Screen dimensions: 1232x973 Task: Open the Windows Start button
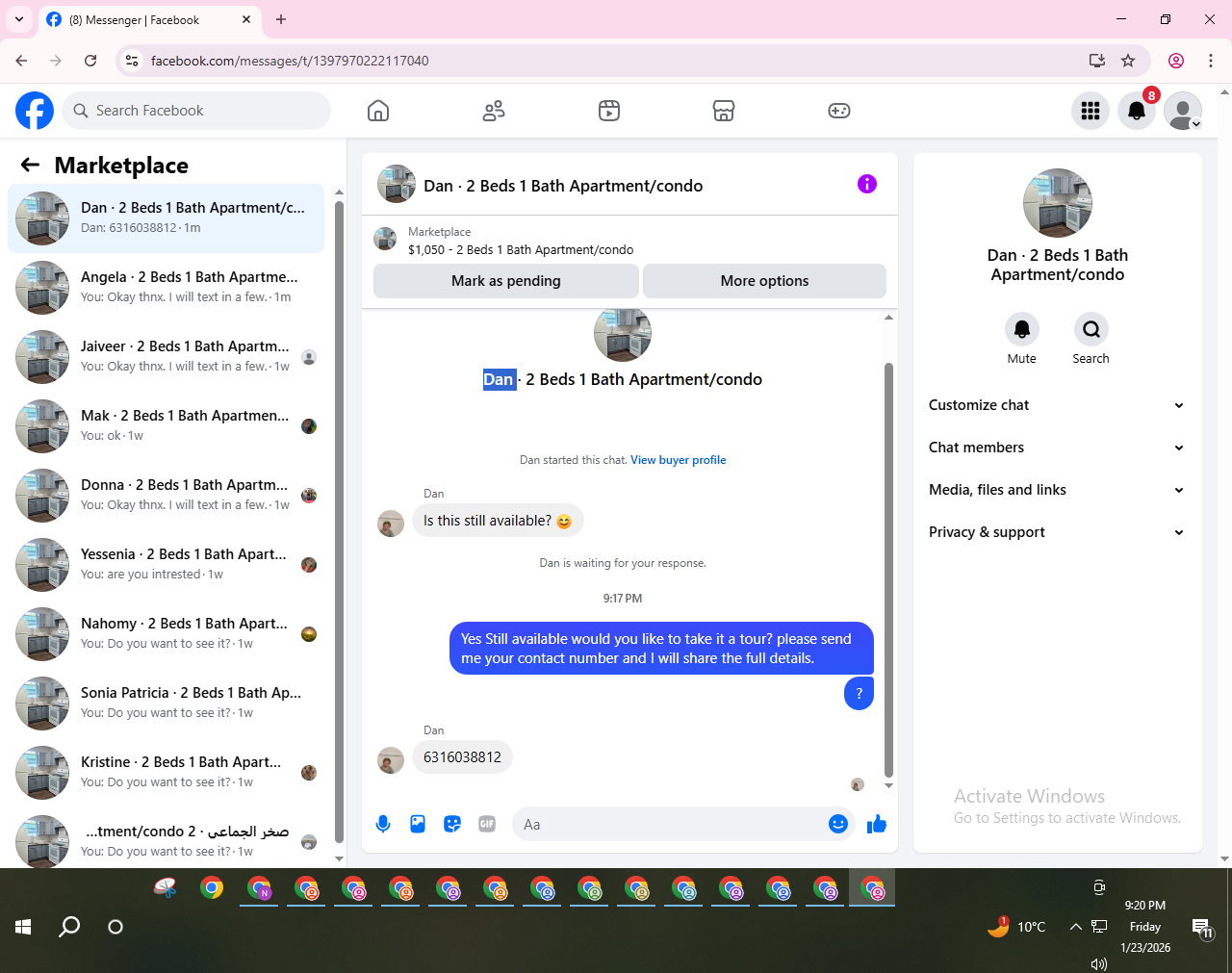(23, 927)
